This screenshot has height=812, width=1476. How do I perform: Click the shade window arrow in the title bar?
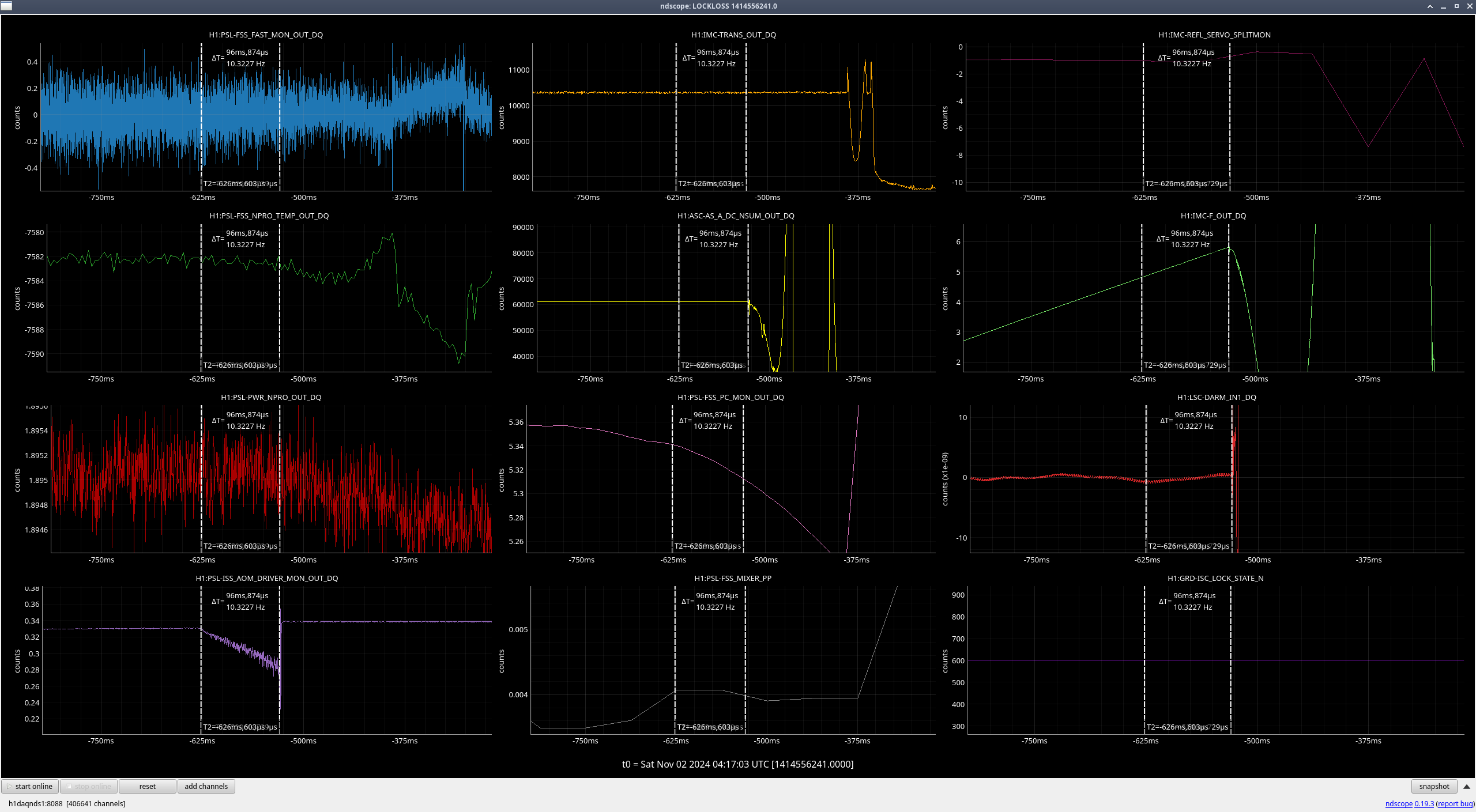1430,6
